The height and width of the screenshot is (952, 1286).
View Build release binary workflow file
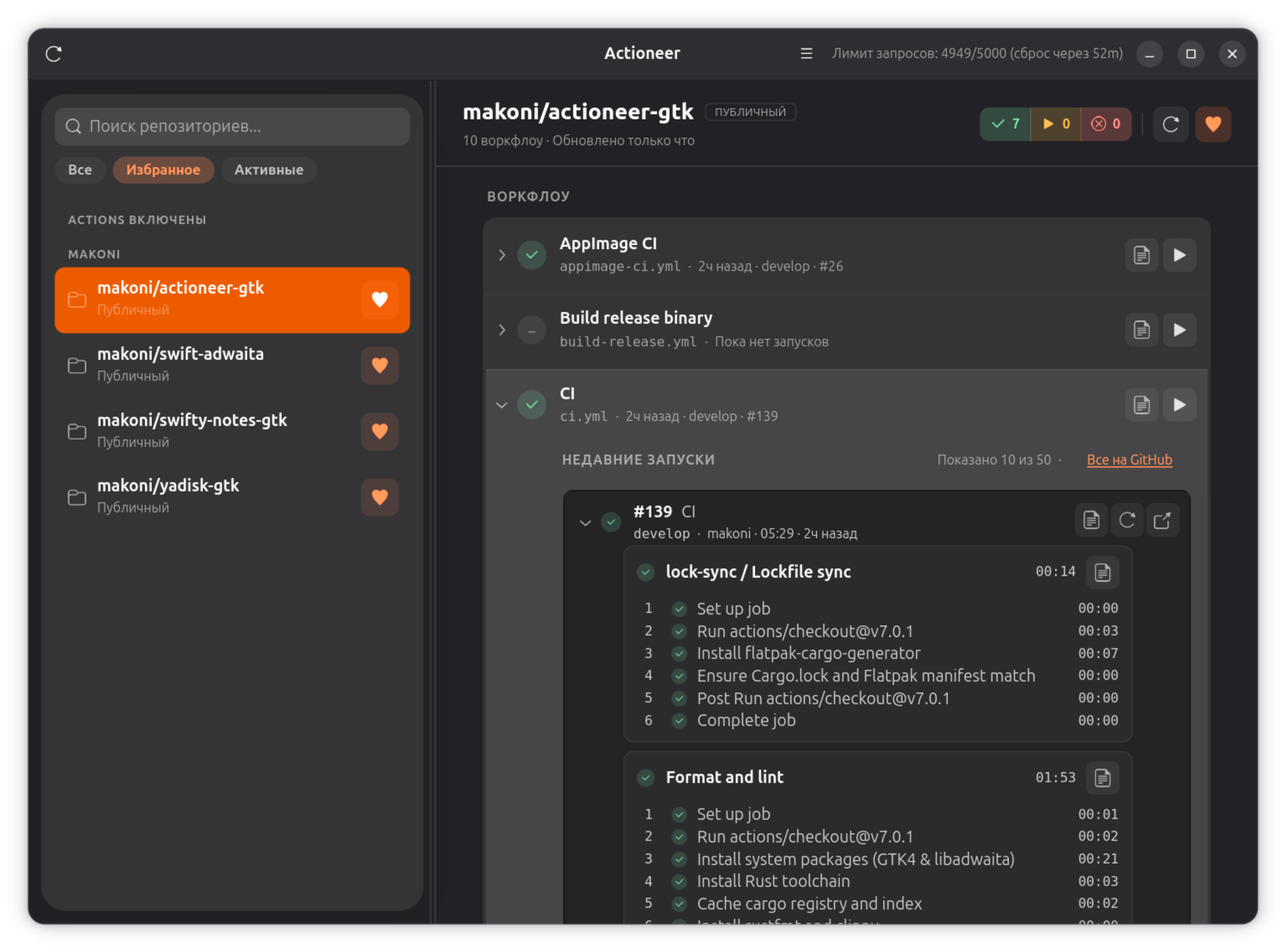(1141, 330)
